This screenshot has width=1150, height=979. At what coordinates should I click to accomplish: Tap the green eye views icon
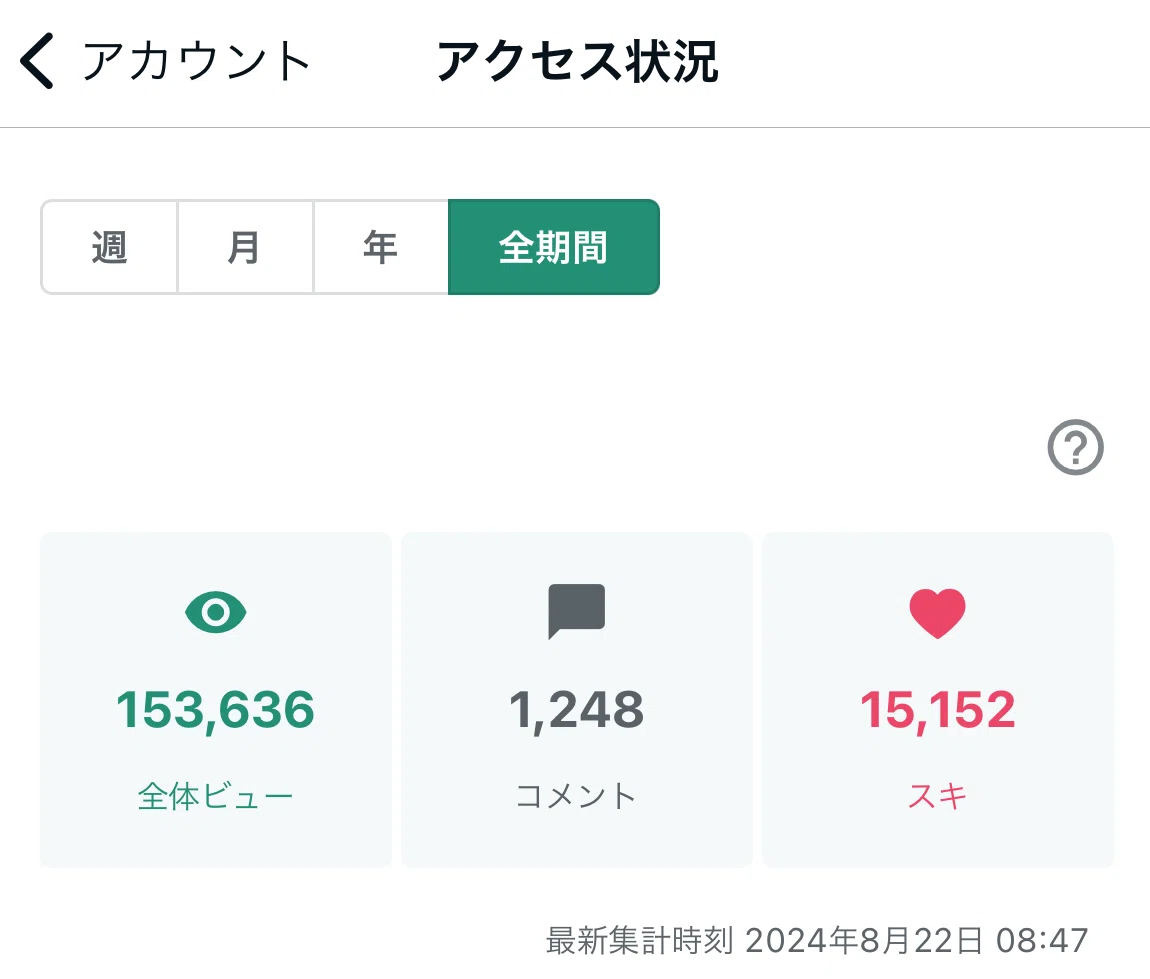click(216, 612)
